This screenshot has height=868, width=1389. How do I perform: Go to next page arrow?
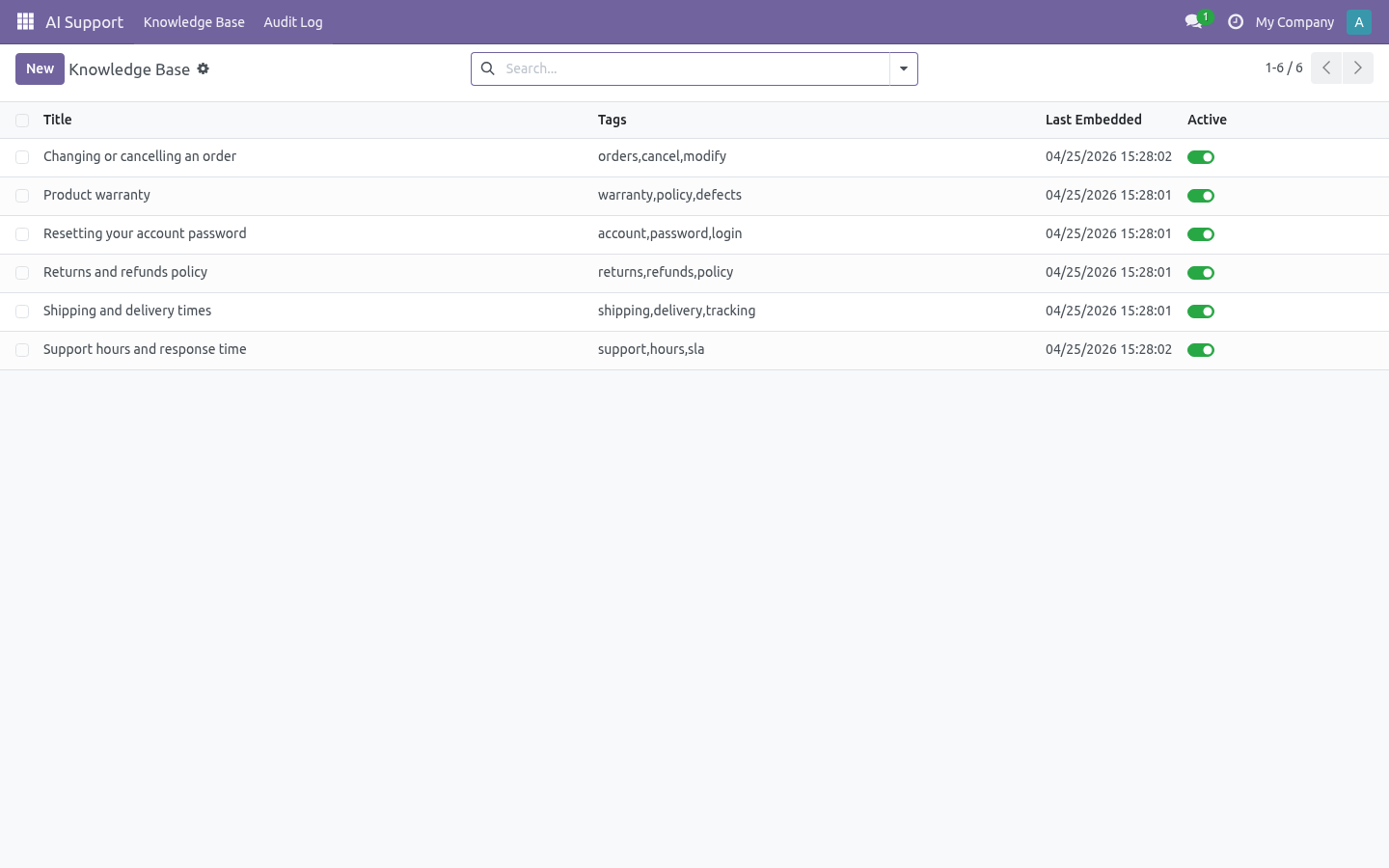(1358, 68)
